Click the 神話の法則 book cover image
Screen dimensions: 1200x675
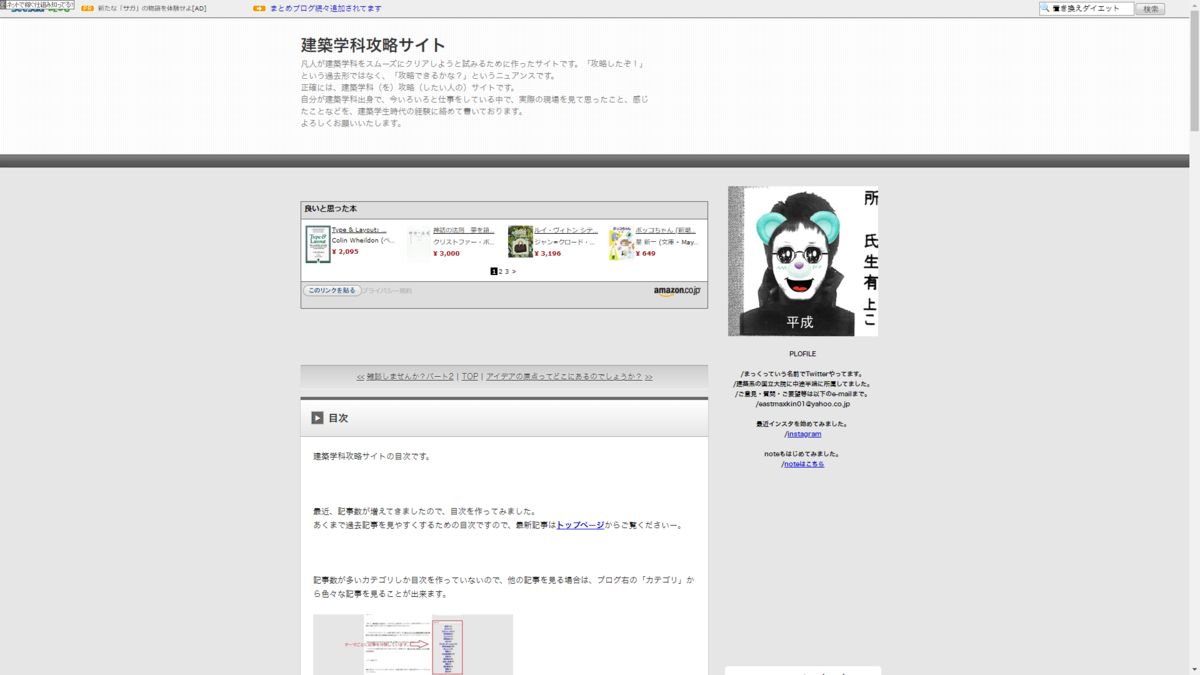tap(418, 244)
